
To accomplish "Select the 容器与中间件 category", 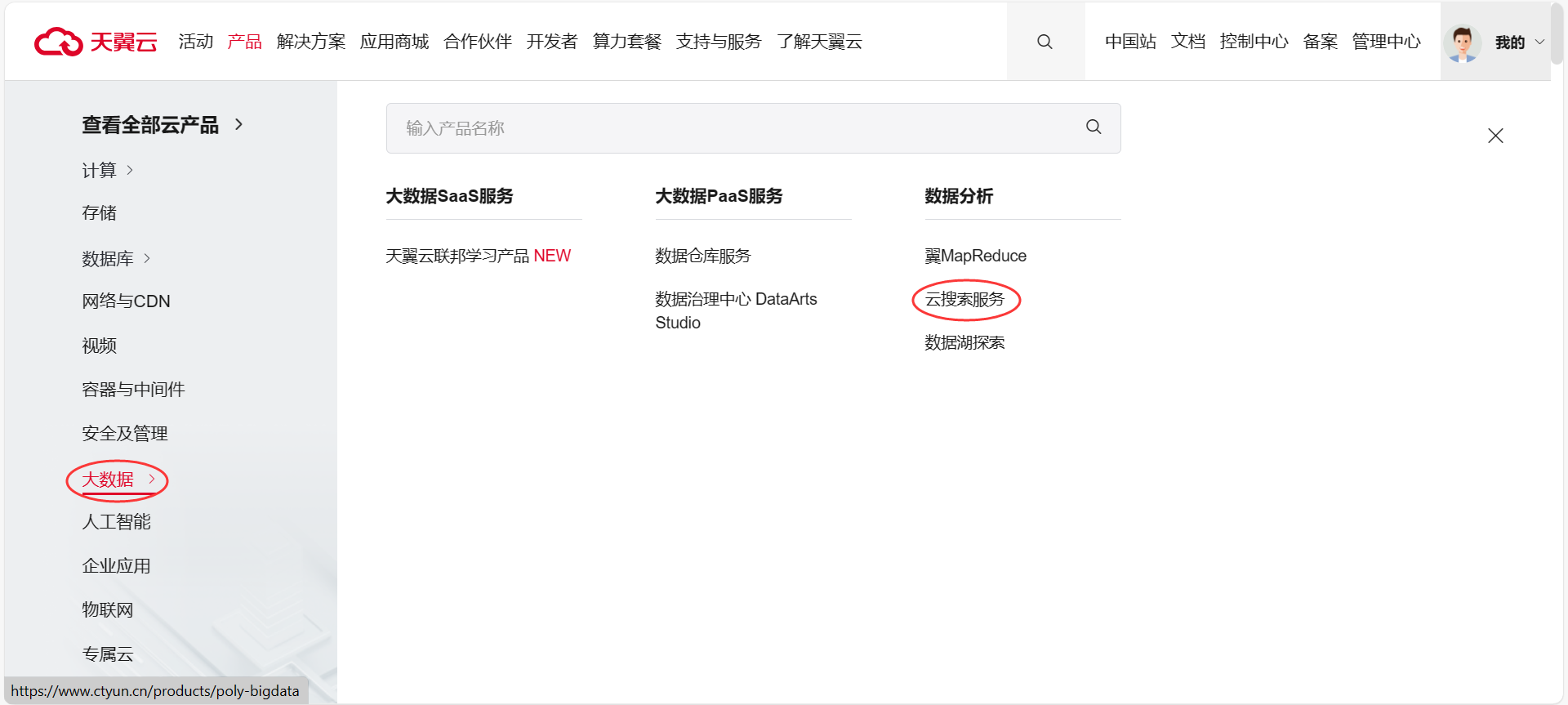I will [133, 390].
